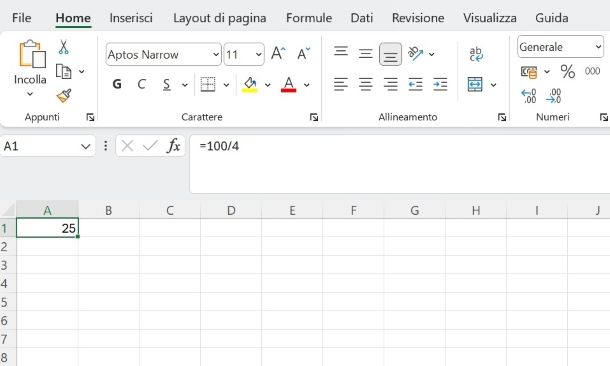Click the insert function fx icon

[x=174, y=146]
